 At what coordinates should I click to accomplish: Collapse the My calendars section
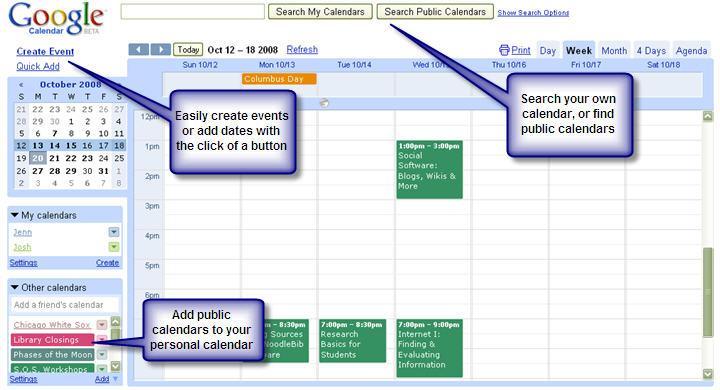pyautogui.click(x=15, y=215)
